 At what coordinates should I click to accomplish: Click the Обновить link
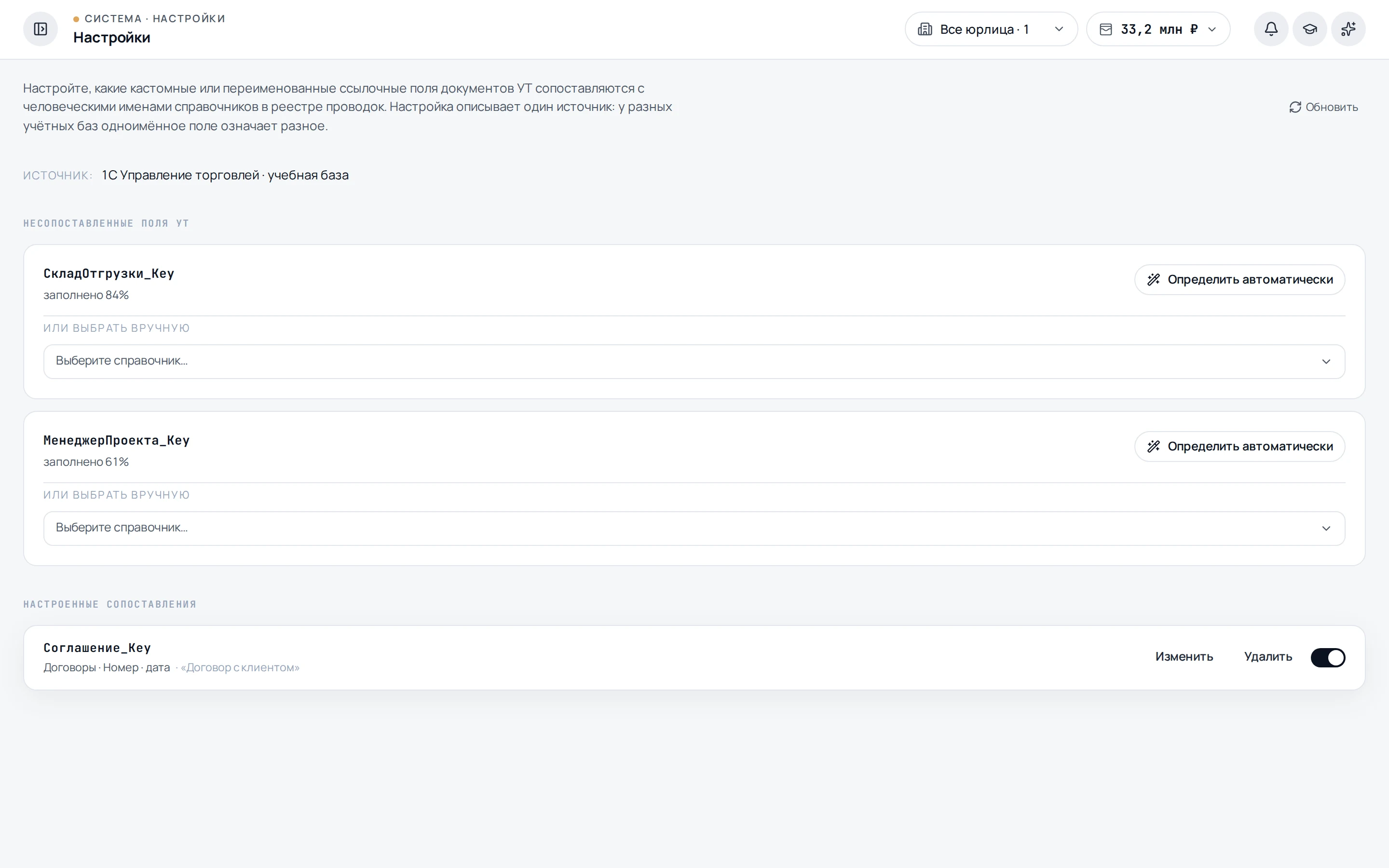pyautogui.click(x=1323, y=108)
